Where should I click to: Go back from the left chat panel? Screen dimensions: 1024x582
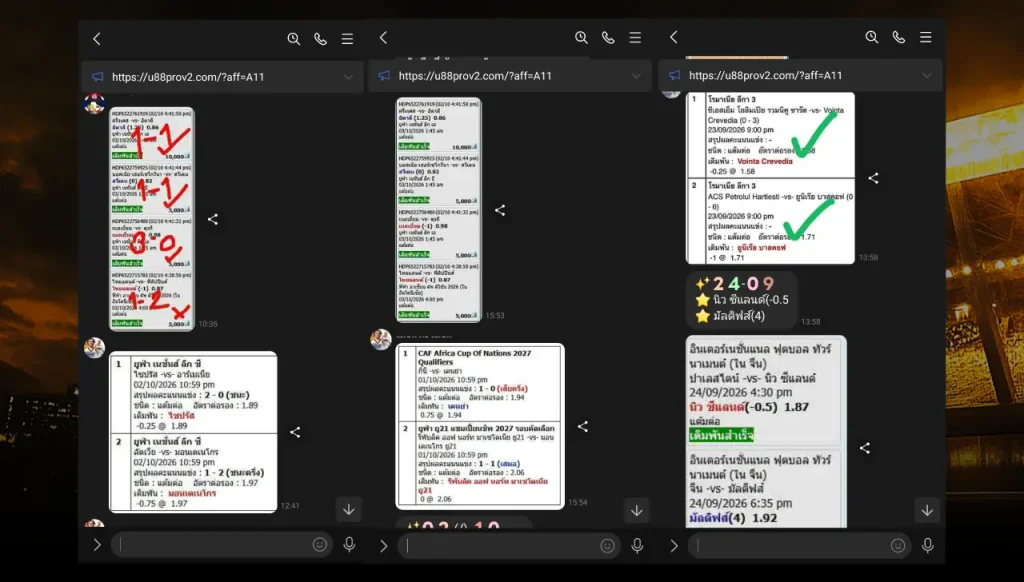coord(97,39)
